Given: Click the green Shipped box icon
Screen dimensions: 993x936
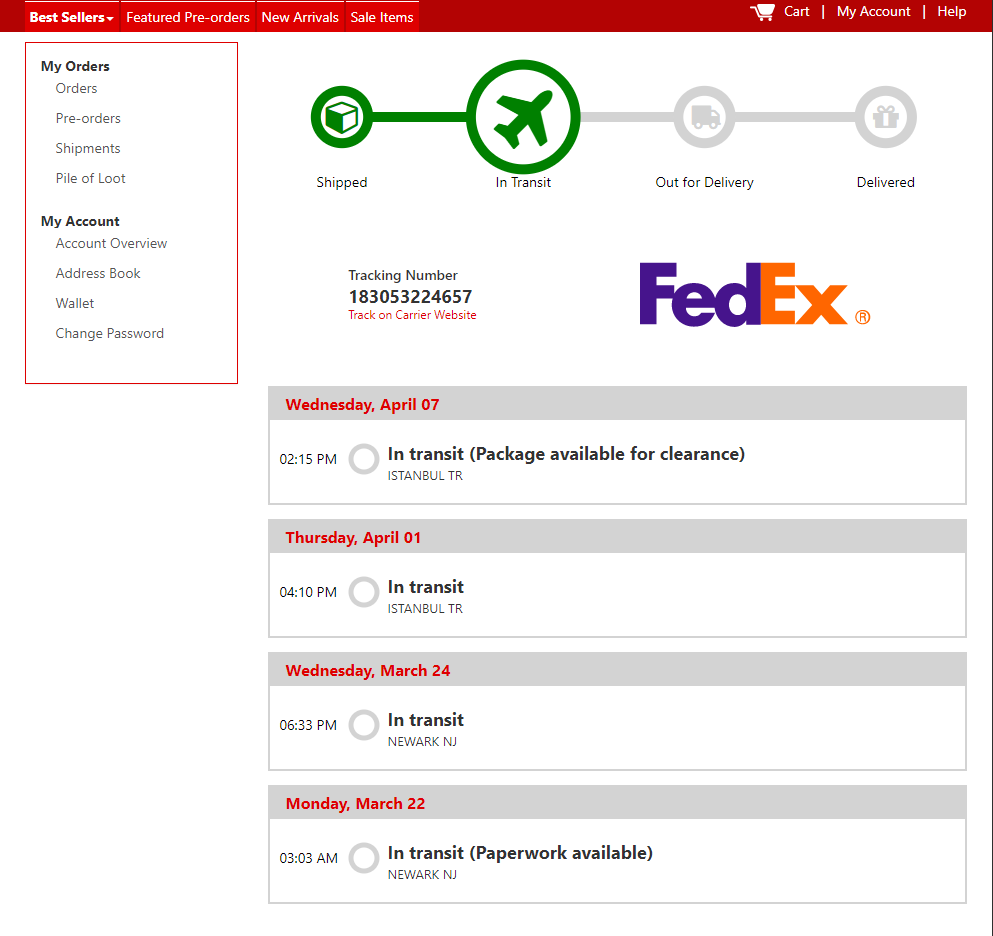Looking at the screenshot, I should 342,117.
